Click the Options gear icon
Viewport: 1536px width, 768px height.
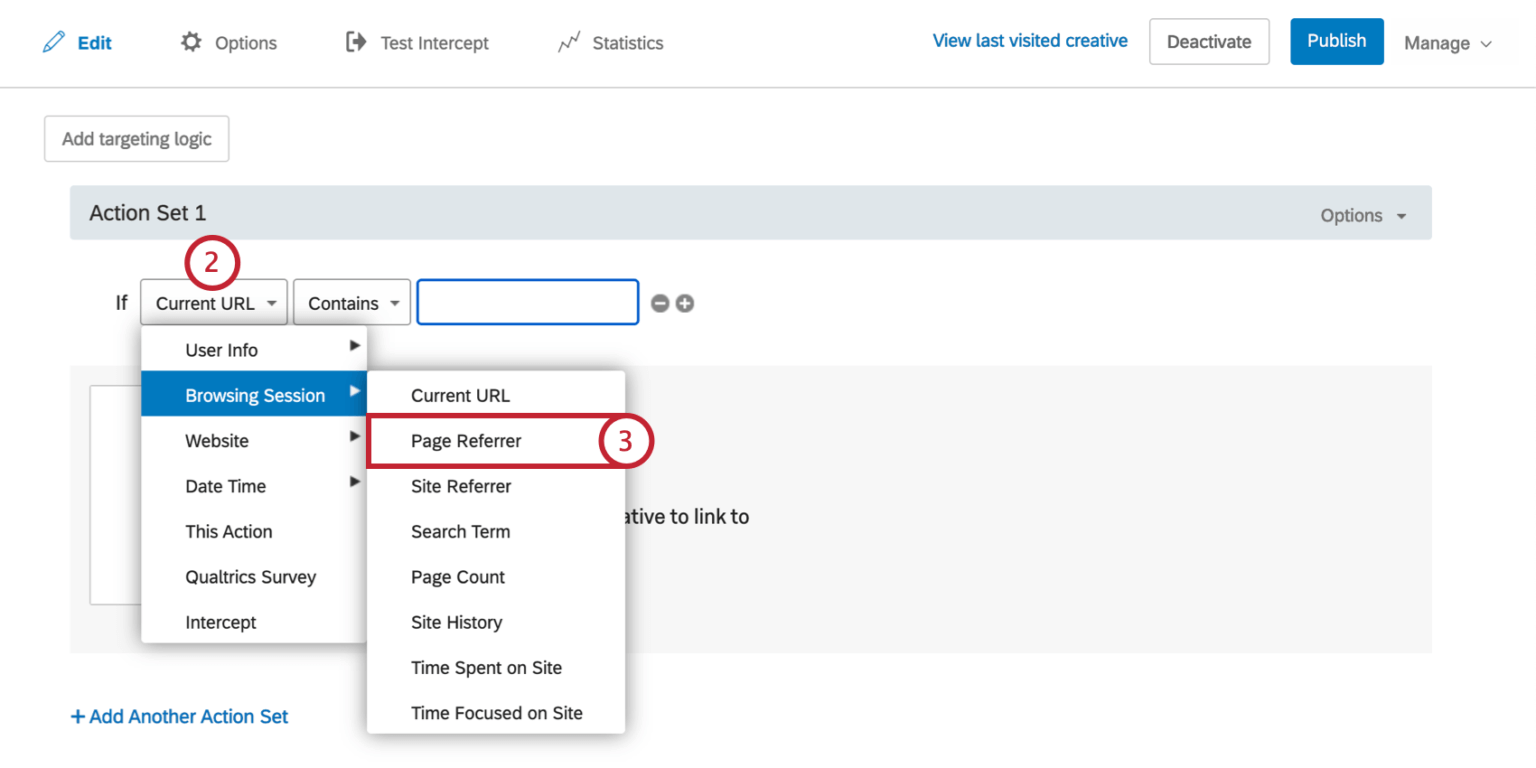[x=191, y=42]
